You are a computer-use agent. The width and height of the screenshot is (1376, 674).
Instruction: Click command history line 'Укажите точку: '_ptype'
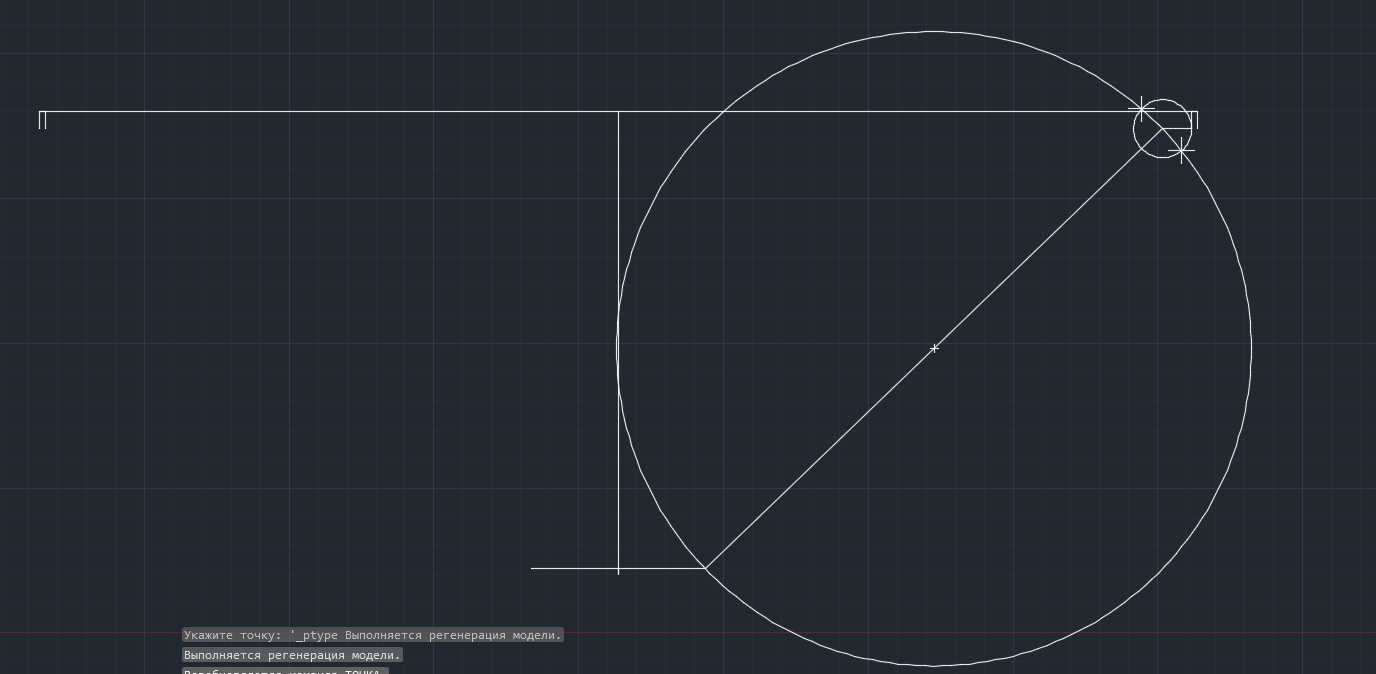click(x=373, y=635)
